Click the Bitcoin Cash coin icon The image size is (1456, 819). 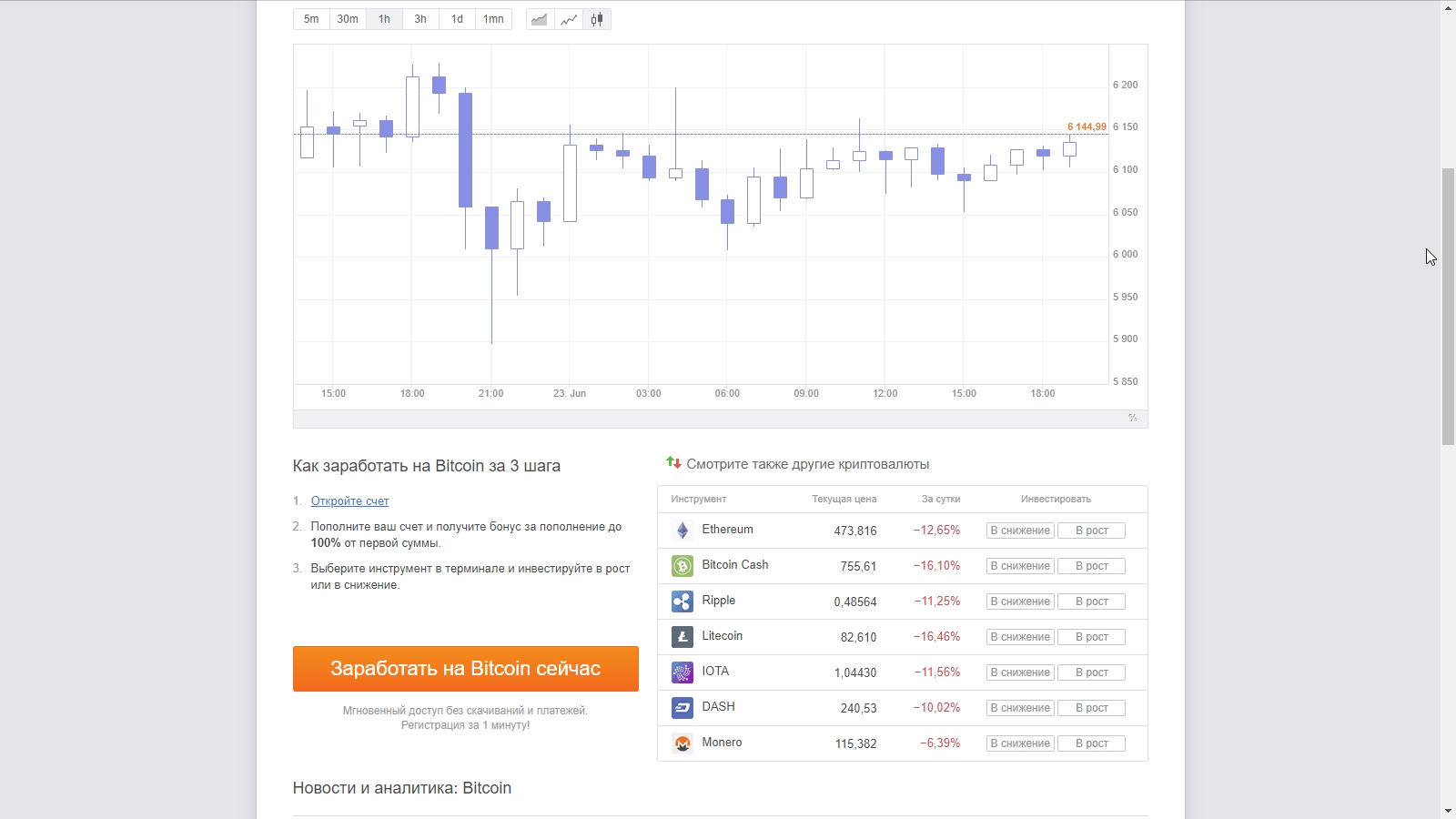(682, 566)
